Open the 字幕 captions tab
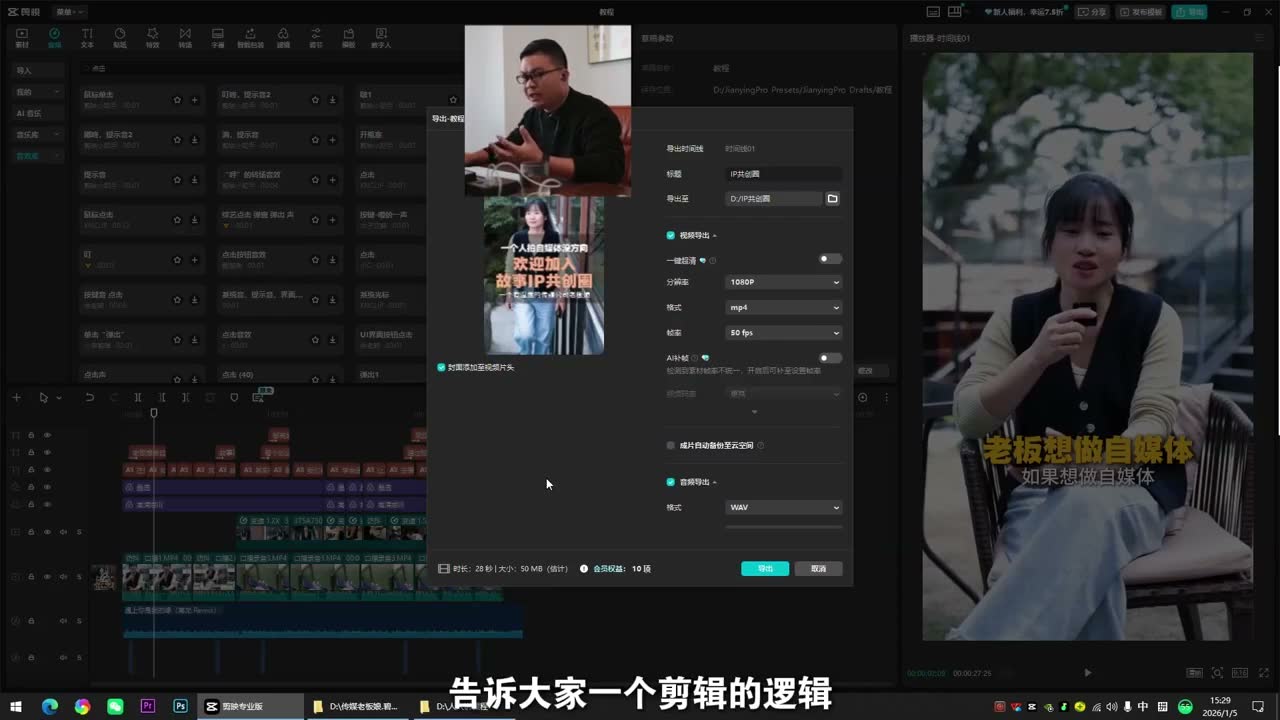The height and width of the screenshot is (720, 1280). 218,38
